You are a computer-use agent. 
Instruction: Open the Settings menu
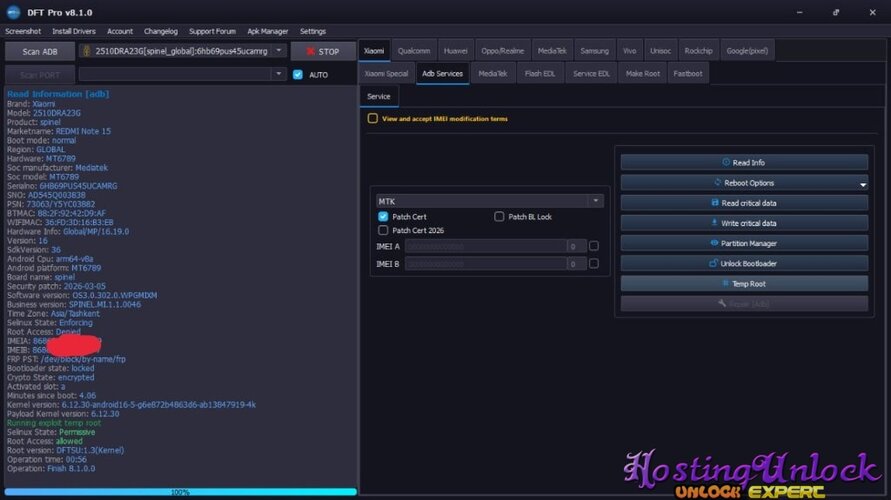point(313,31)
